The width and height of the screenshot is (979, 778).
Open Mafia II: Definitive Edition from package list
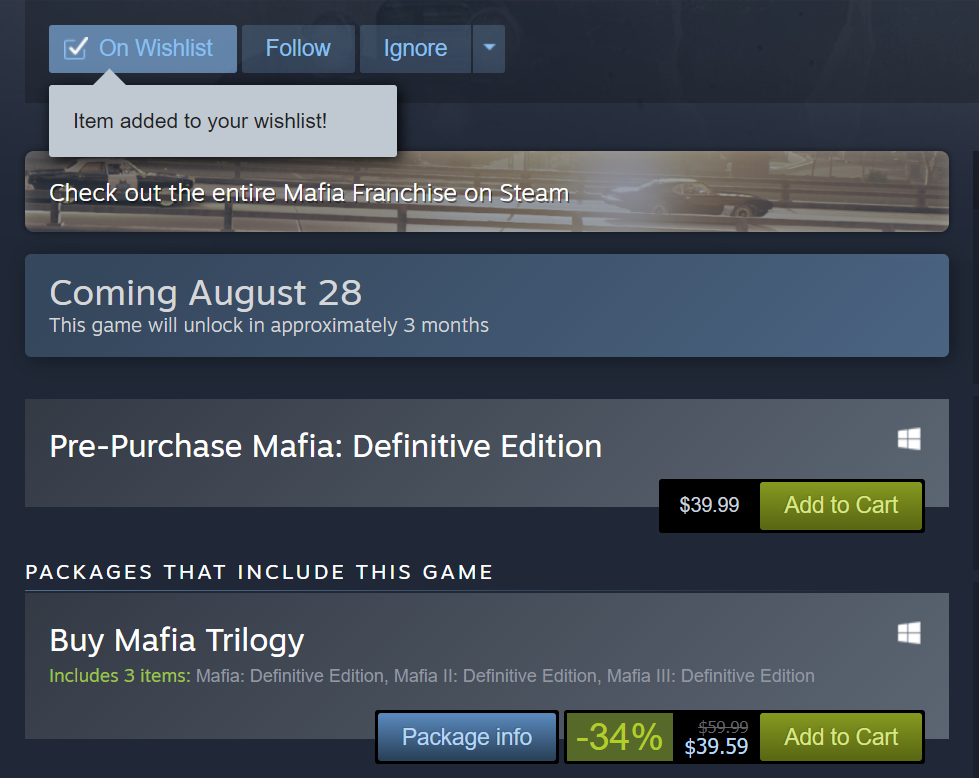pos(495,676)
